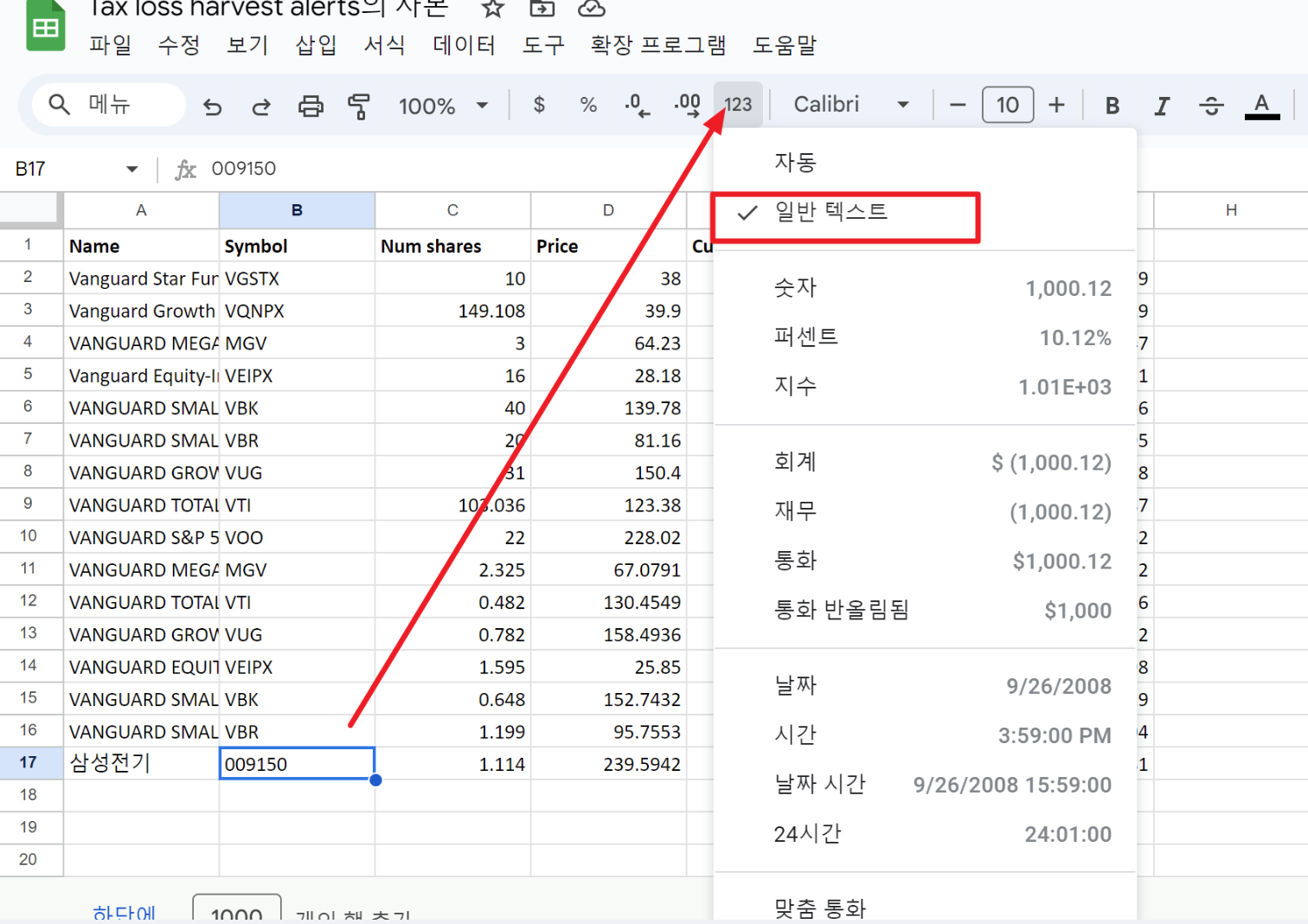Format as currency with dollar icon
This screenshot has height=924, width=1308.
(539, 105)
